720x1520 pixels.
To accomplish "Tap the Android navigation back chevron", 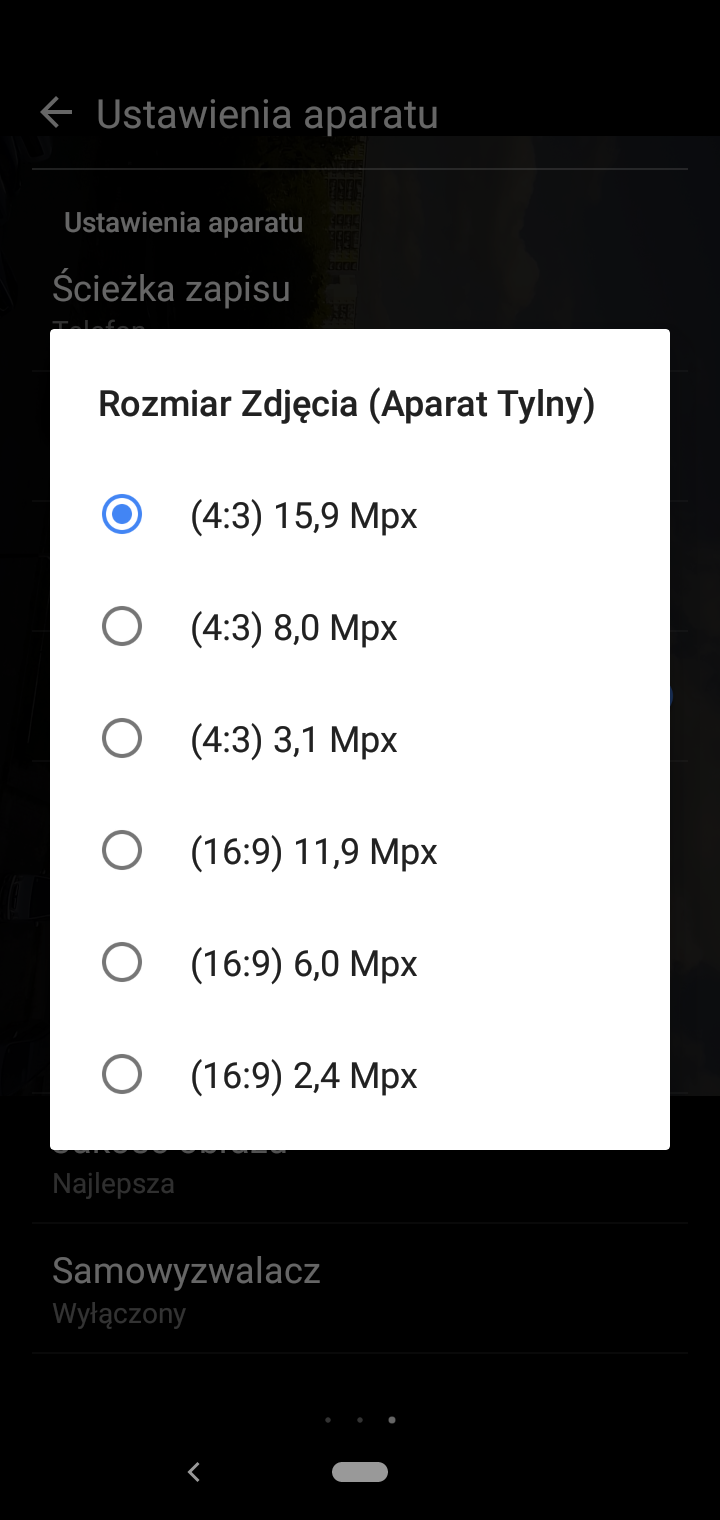I will pos(194,1471).
